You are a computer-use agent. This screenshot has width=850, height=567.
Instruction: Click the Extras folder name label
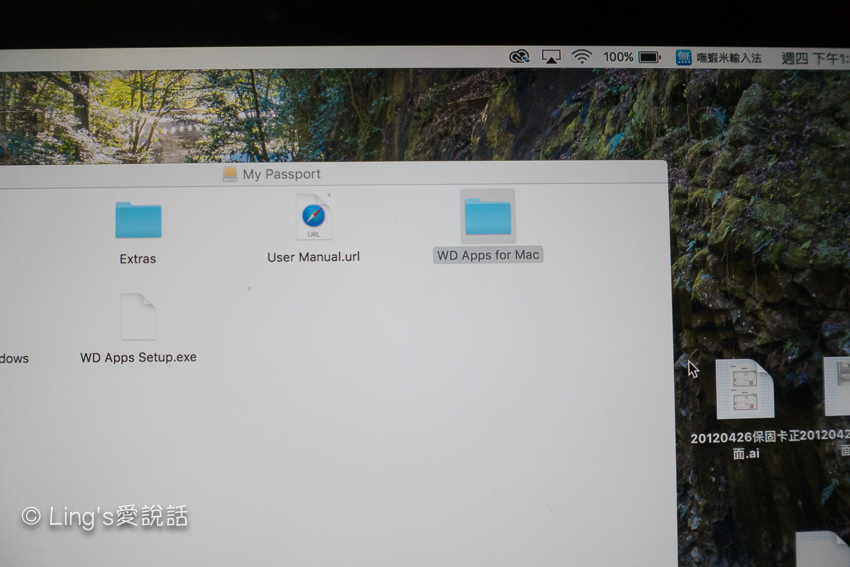(138, 259)
